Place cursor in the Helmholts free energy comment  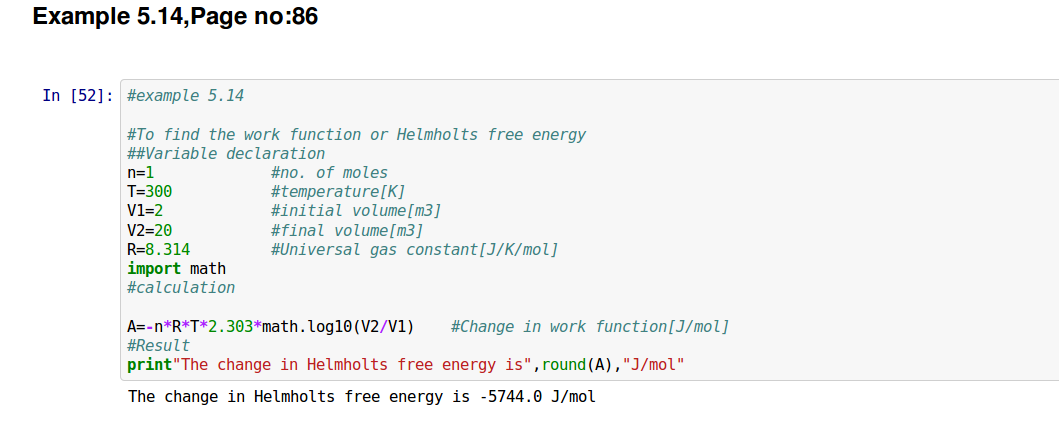[356, 134]
